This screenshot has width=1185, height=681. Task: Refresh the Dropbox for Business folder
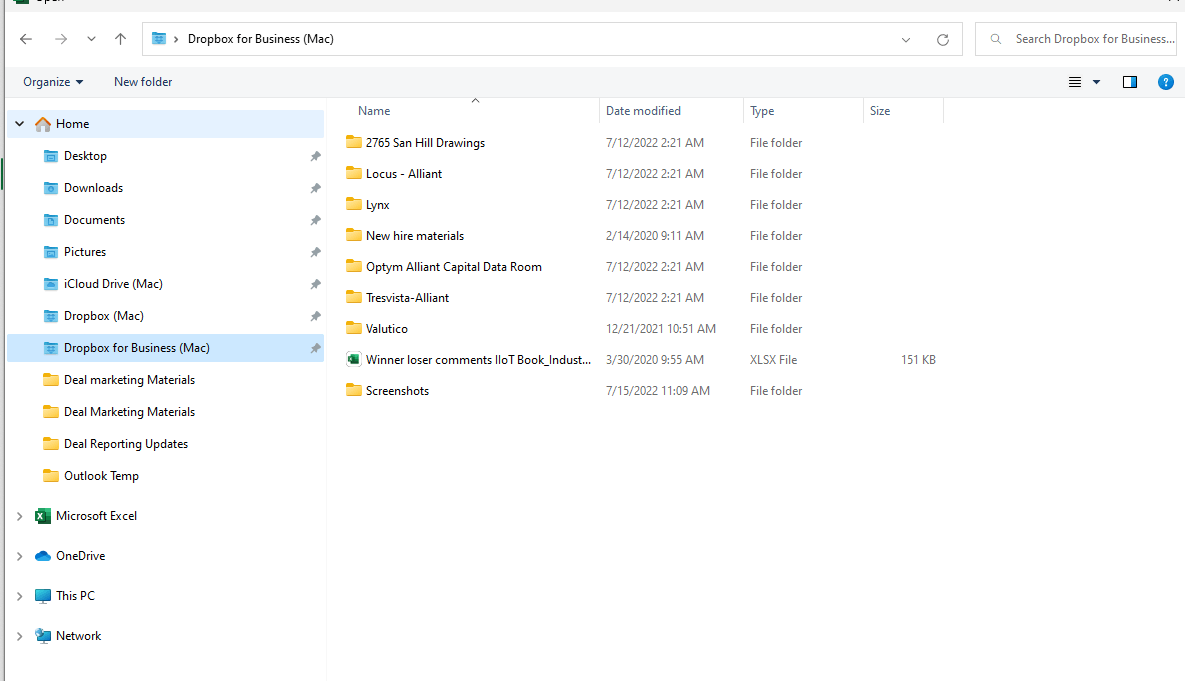[x=942, y=39]
